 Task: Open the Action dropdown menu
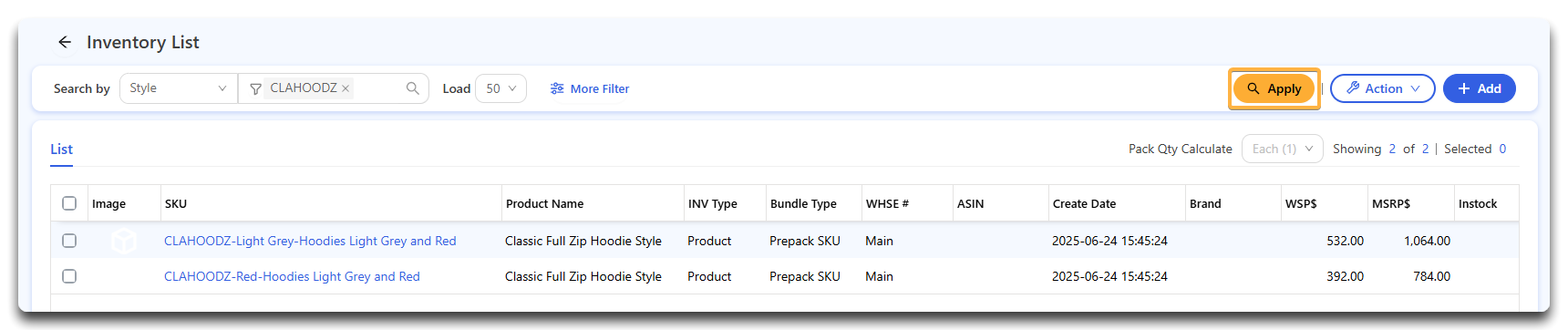pos(1382,88)
